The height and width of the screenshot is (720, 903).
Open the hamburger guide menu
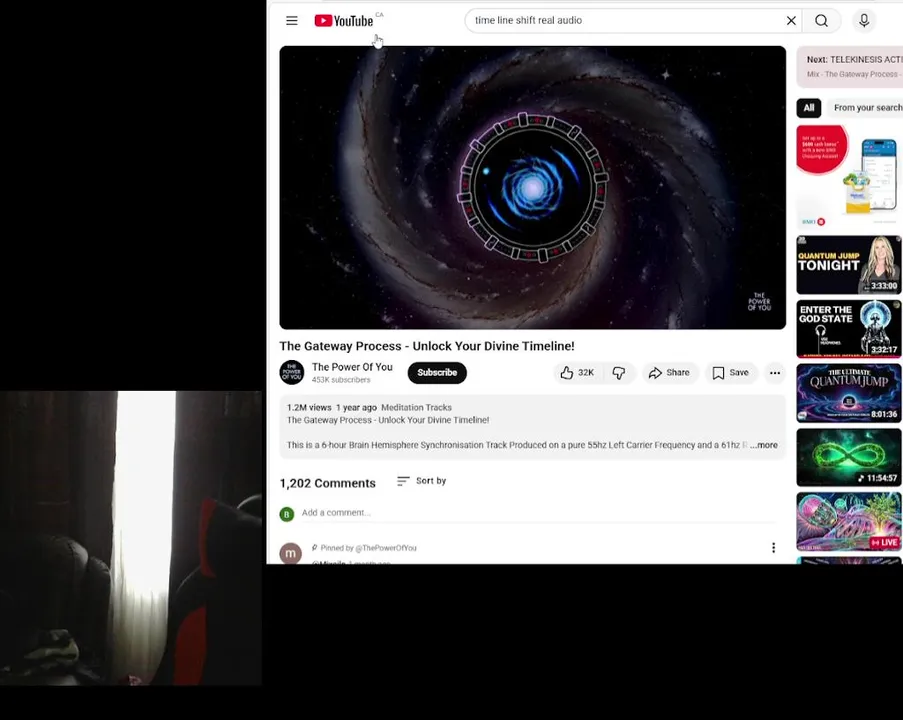point(292,21)
